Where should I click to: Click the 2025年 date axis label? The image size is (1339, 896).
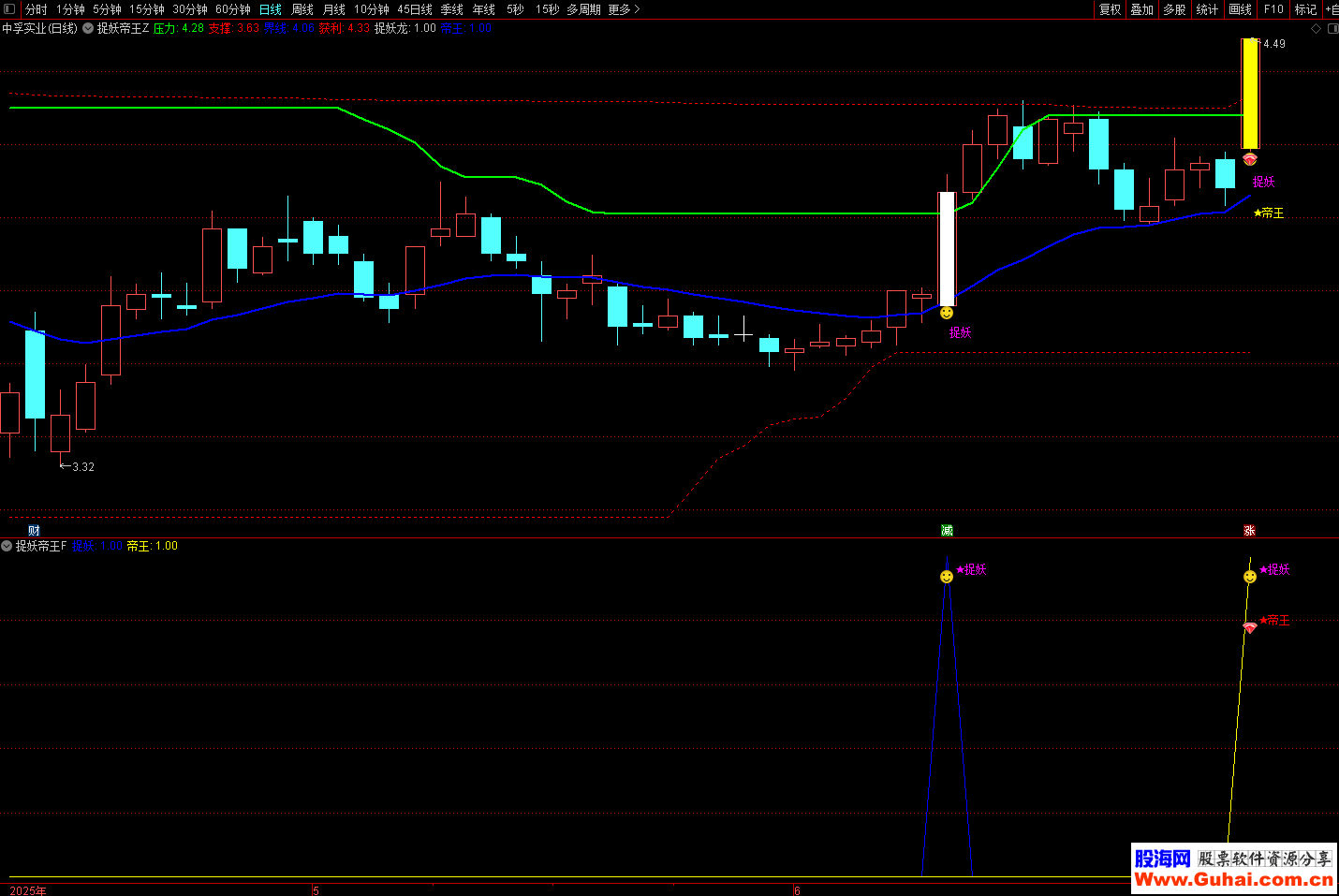tap(28, 890)
